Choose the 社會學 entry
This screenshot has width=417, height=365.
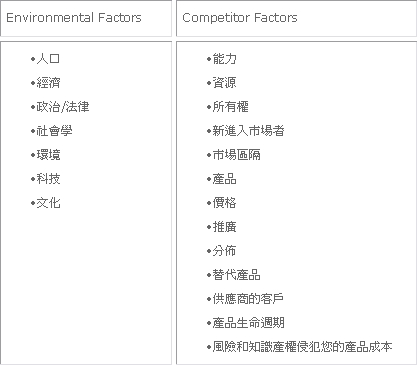(54, 131)
